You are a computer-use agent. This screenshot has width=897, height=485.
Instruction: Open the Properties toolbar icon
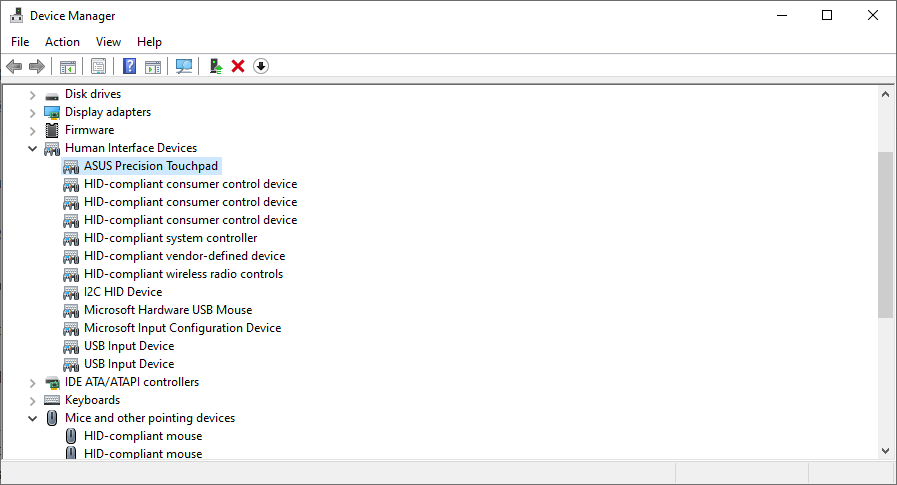click(x=98, y=66)
